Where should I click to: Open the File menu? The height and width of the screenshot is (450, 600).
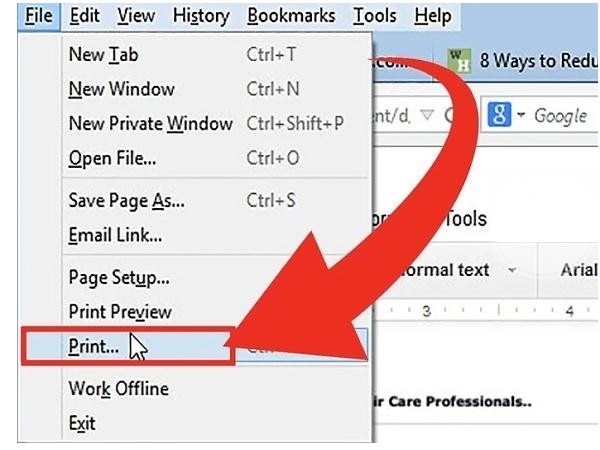[39, 16]
